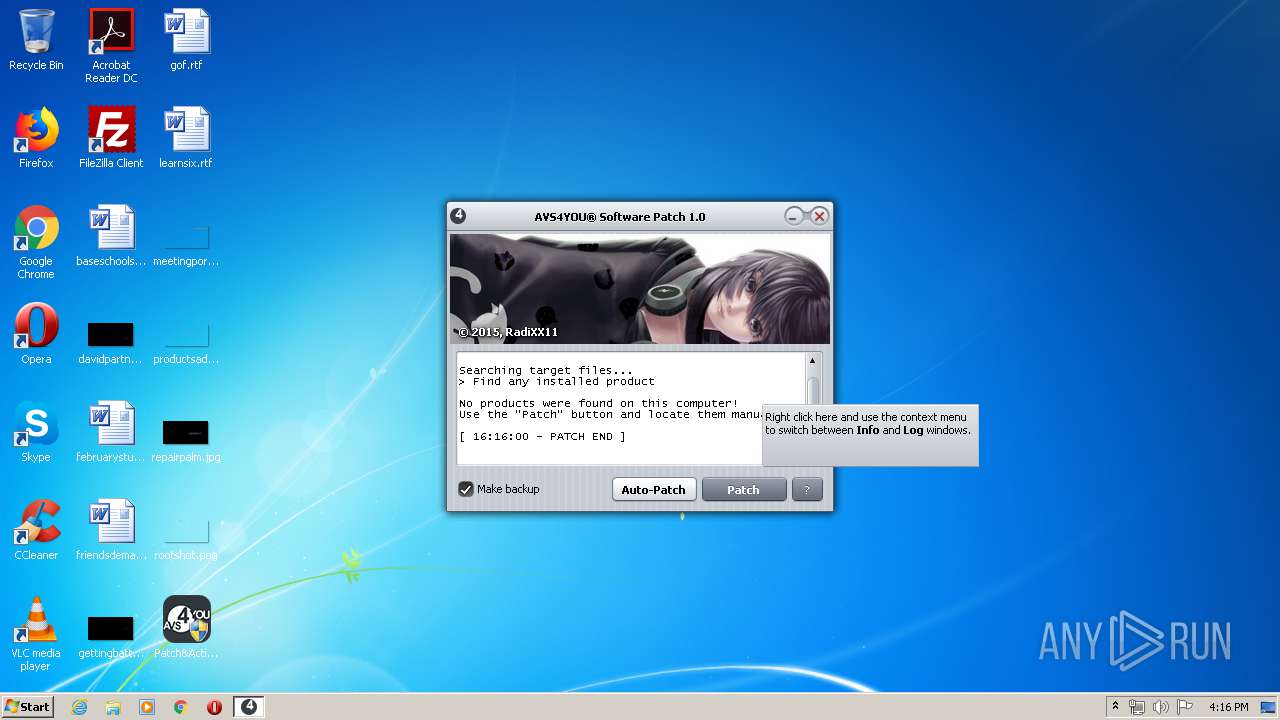The image size is (1280, 720).
Task: Open the AVS4YOU Patch&Activation icon
Action: [186, 628]
